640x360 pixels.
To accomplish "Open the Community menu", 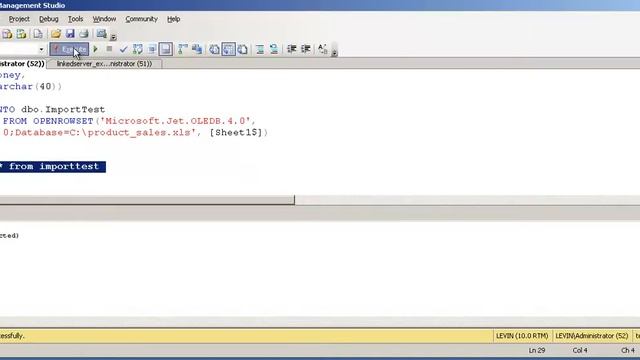I will (x=142, y=19).
